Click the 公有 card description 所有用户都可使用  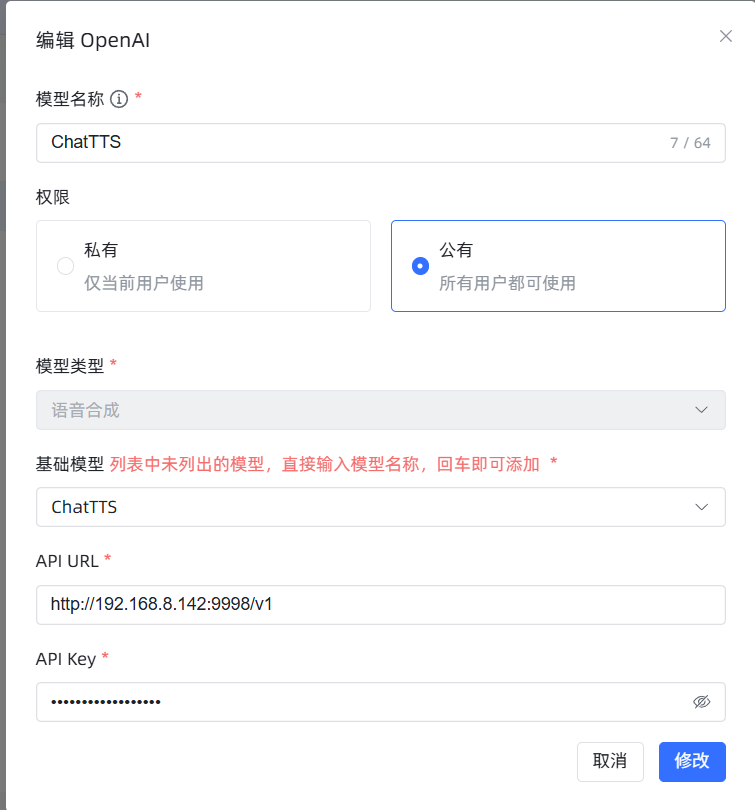tap(507, 283)
